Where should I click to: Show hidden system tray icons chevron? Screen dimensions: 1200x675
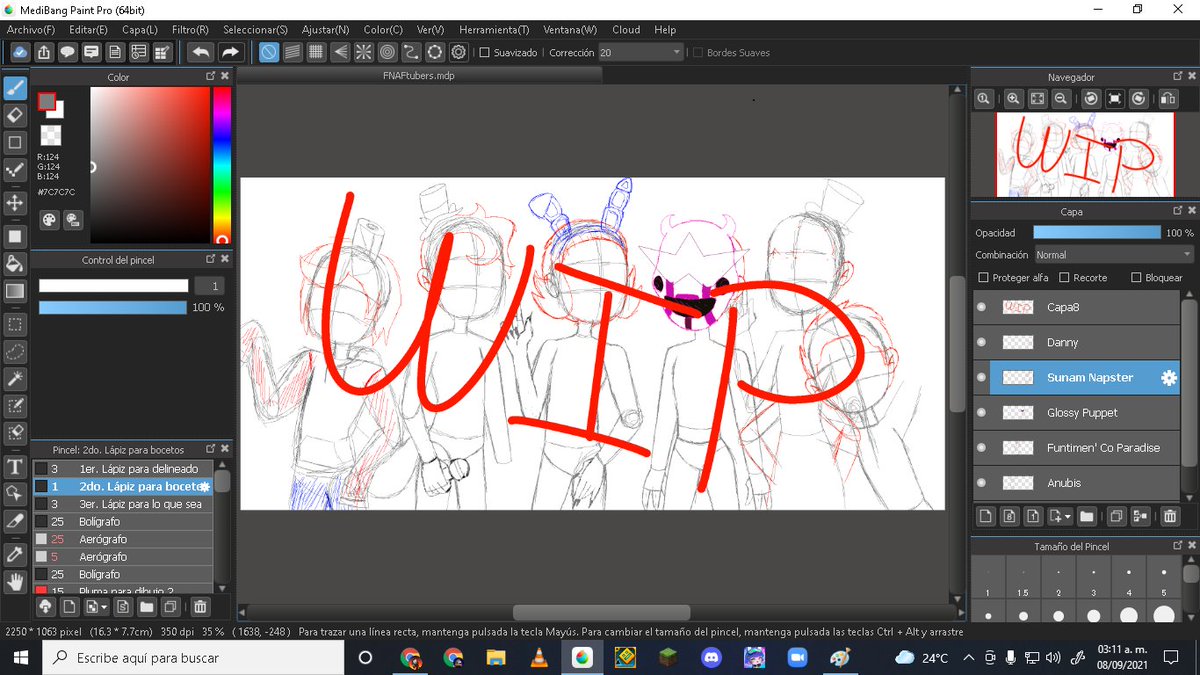click(968, 658)
